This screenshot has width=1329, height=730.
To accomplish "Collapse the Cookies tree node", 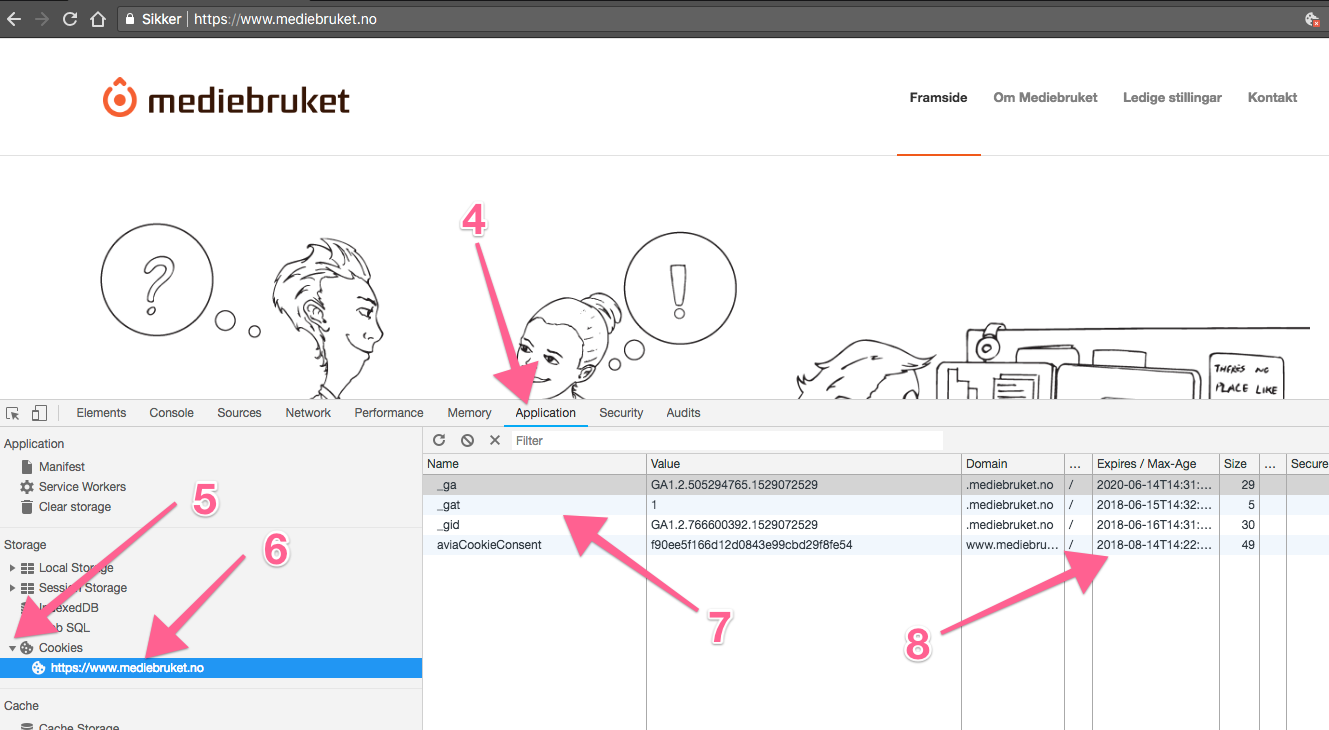I will pos(13,648).
